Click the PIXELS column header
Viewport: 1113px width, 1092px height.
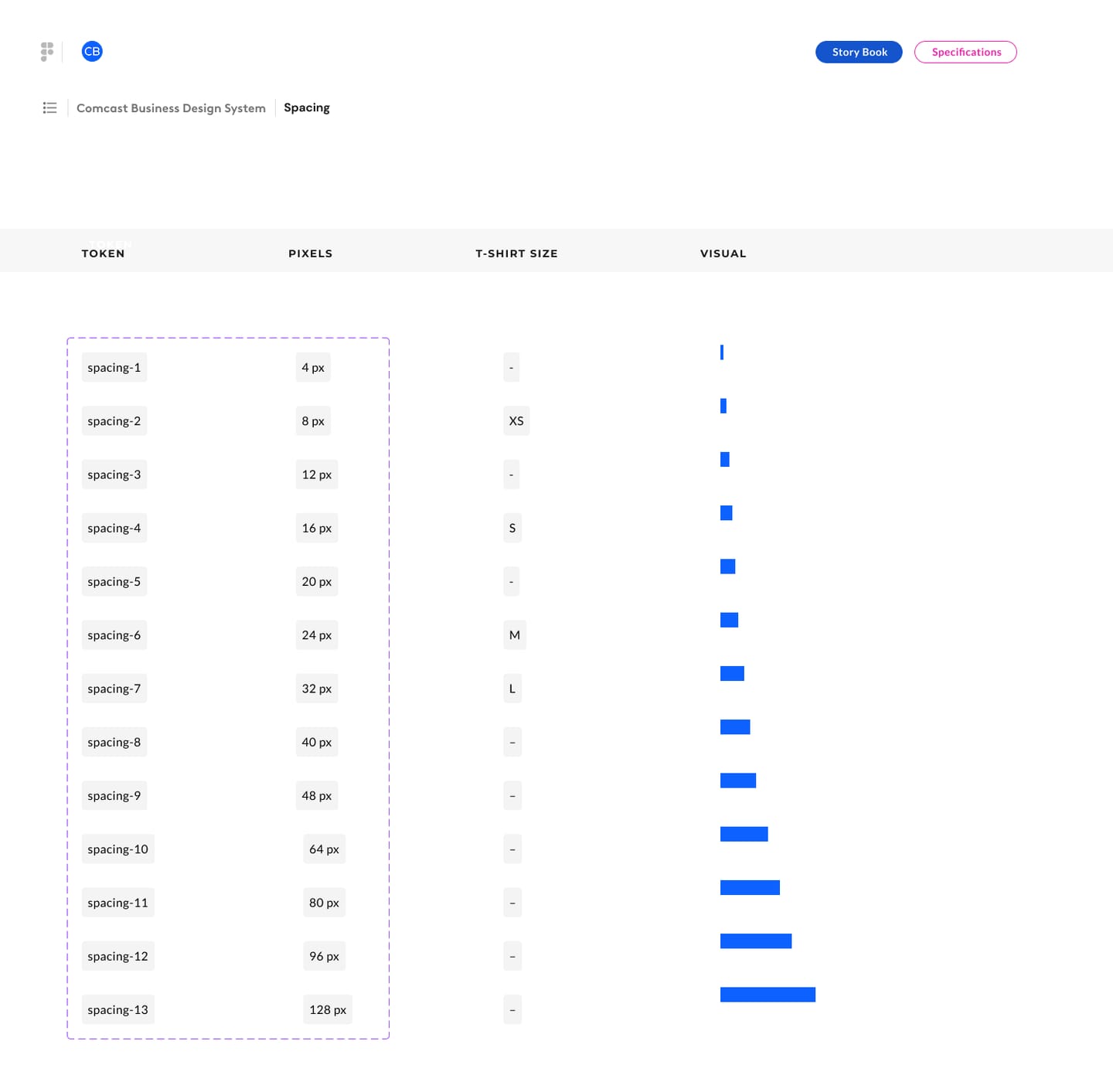pos(311,253)
